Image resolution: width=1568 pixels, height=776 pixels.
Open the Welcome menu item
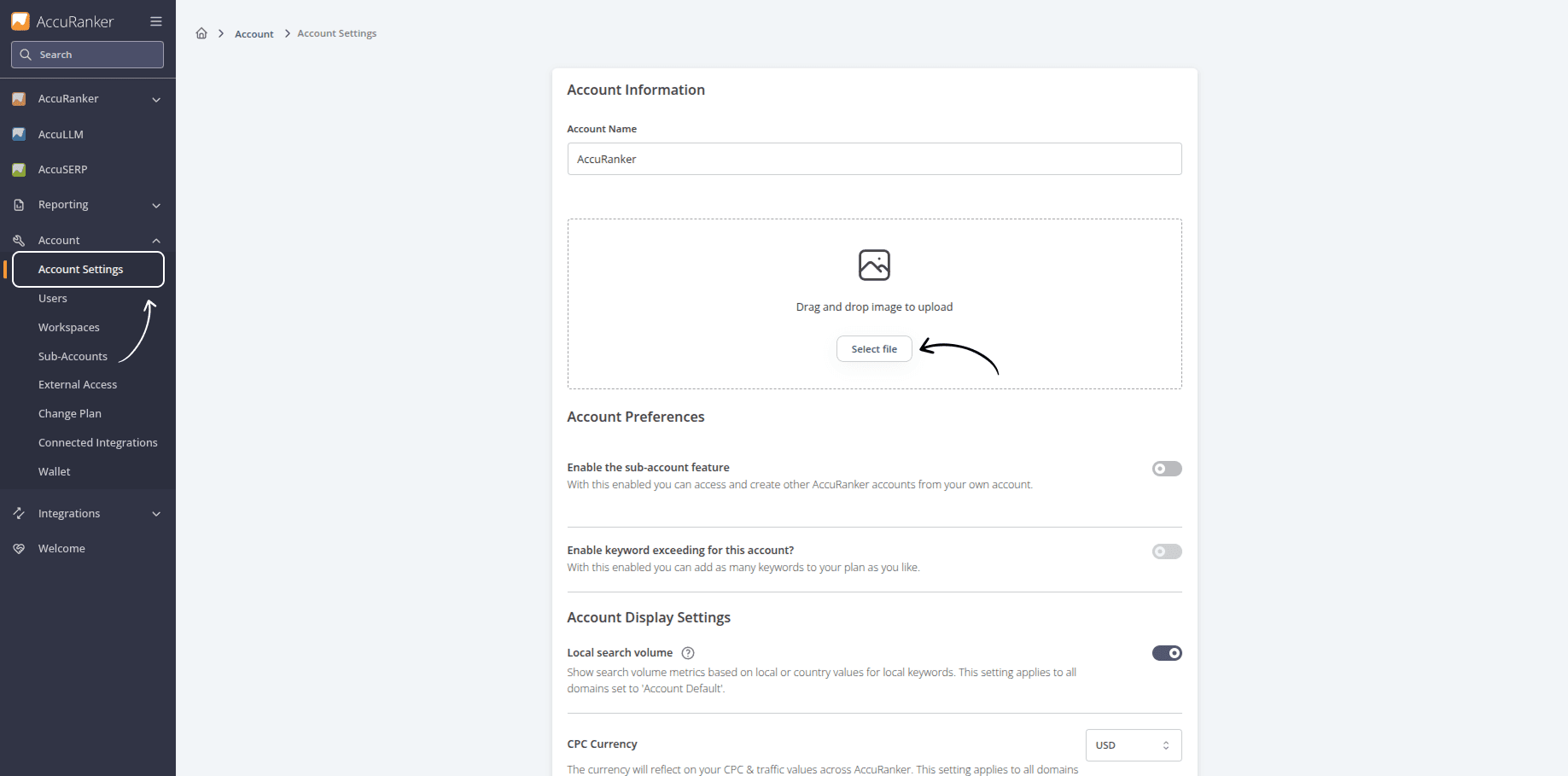tap(61, 549)
